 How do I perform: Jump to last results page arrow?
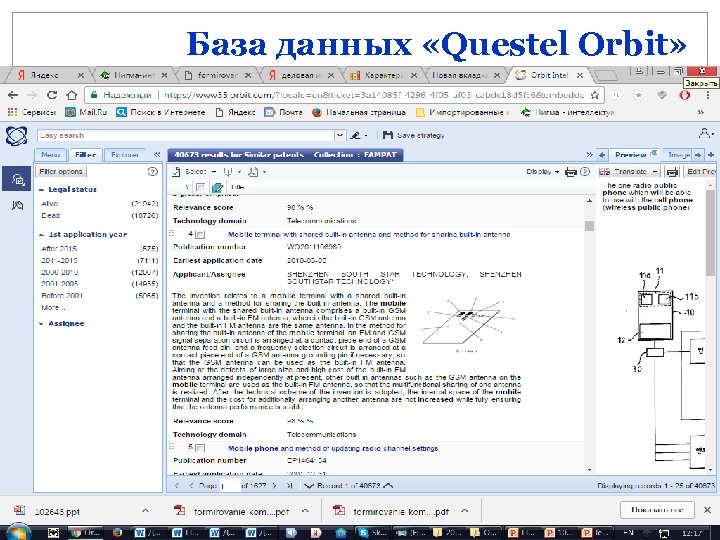tap(289, 485)
